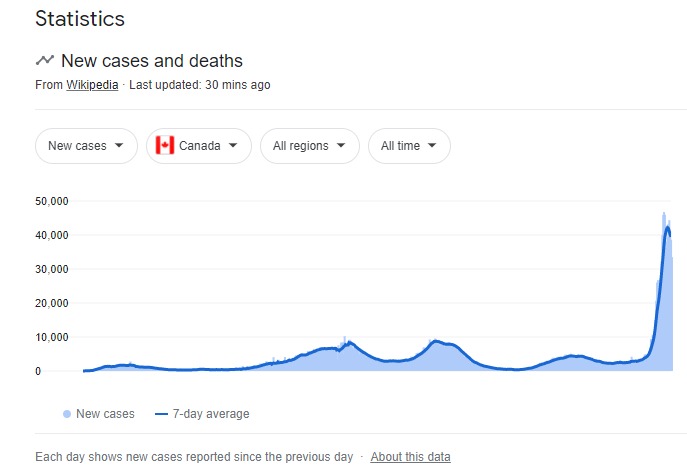Viewport: 687px width, 471px height.
Task: Click the arrow in the All regions pill
Action: [x=341, y=145]
